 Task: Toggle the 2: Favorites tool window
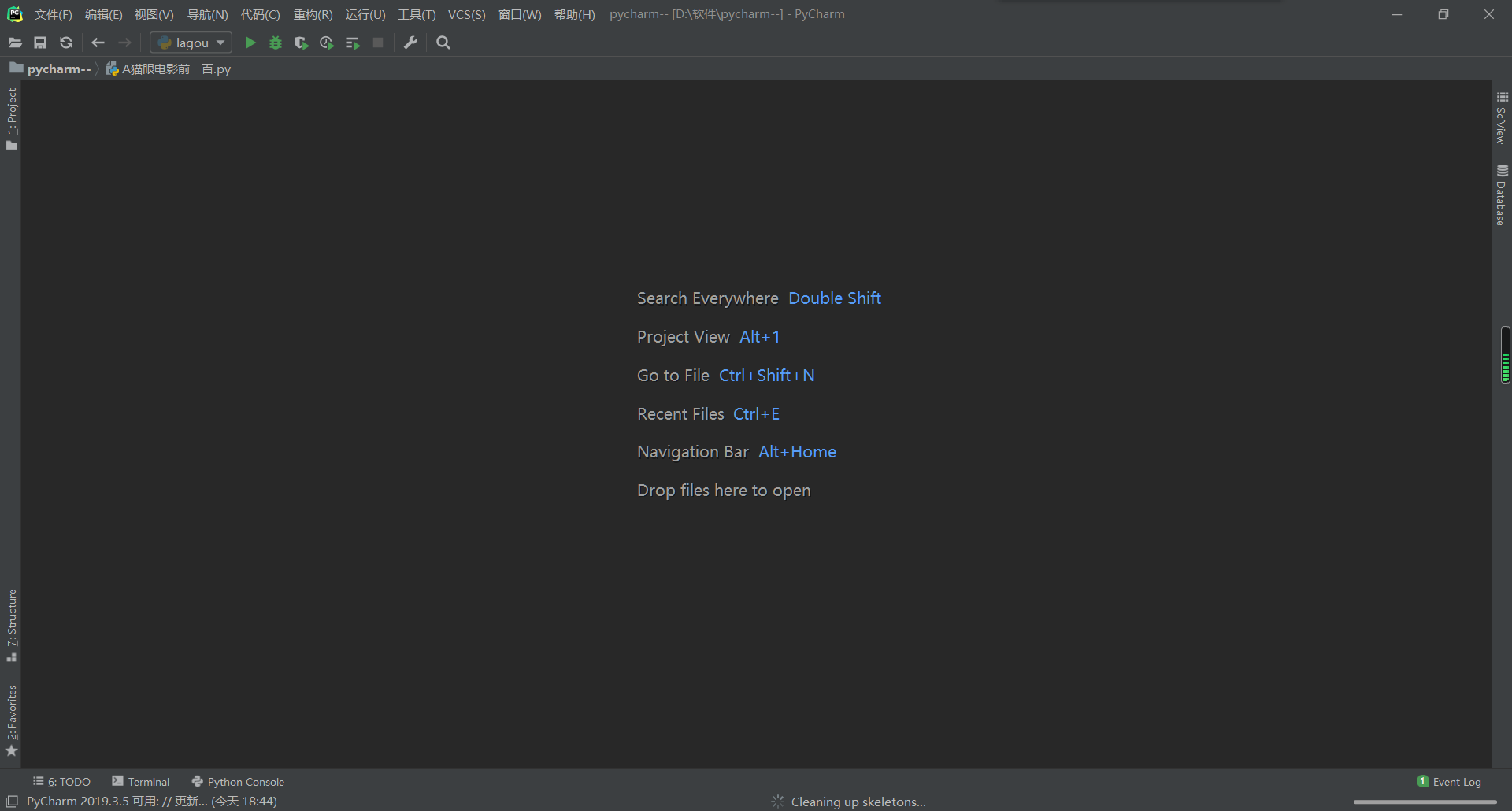[12, 720]
